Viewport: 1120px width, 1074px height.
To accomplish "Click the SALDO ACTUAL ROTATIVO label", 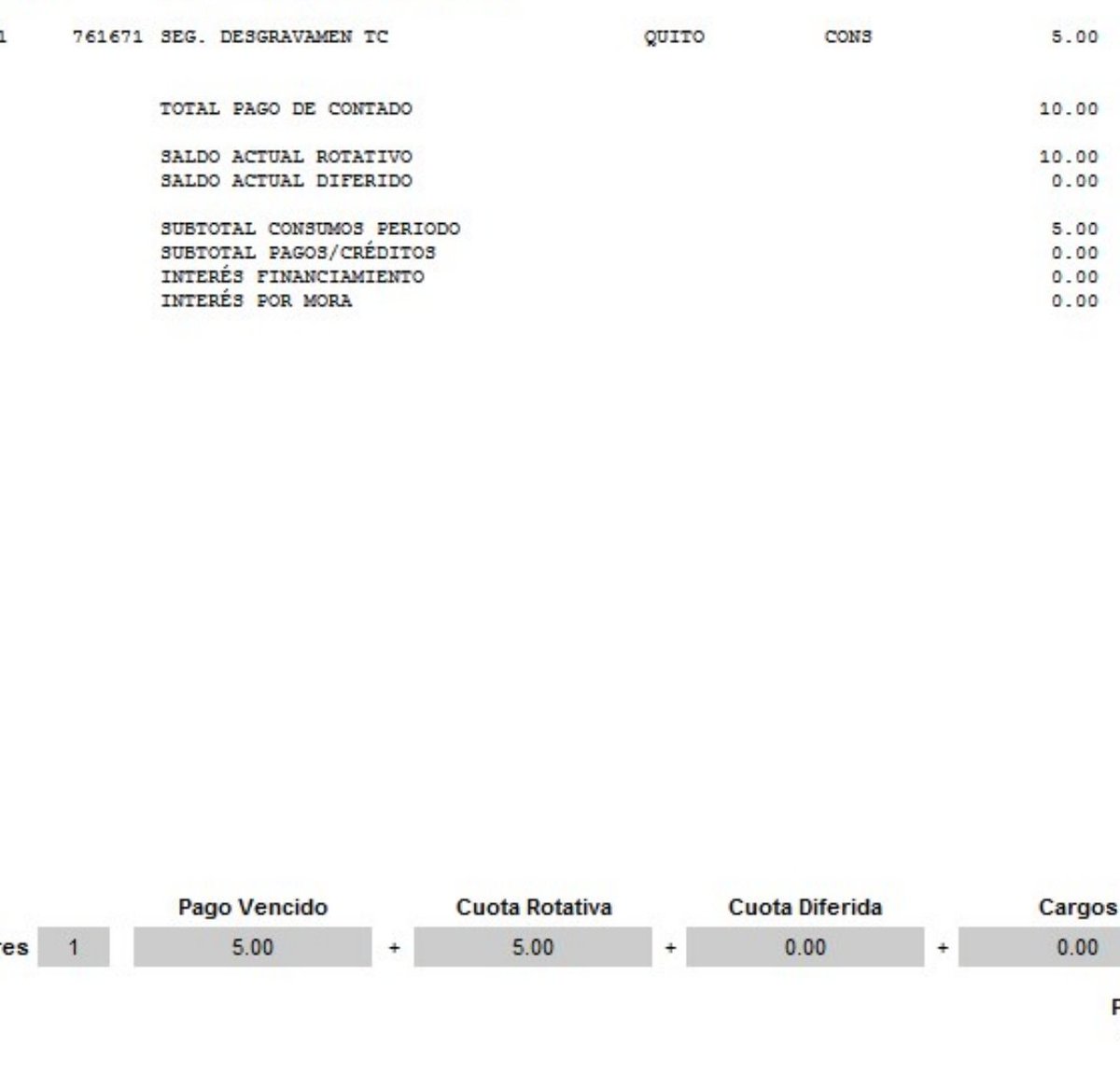I will [x=286, y=157].
